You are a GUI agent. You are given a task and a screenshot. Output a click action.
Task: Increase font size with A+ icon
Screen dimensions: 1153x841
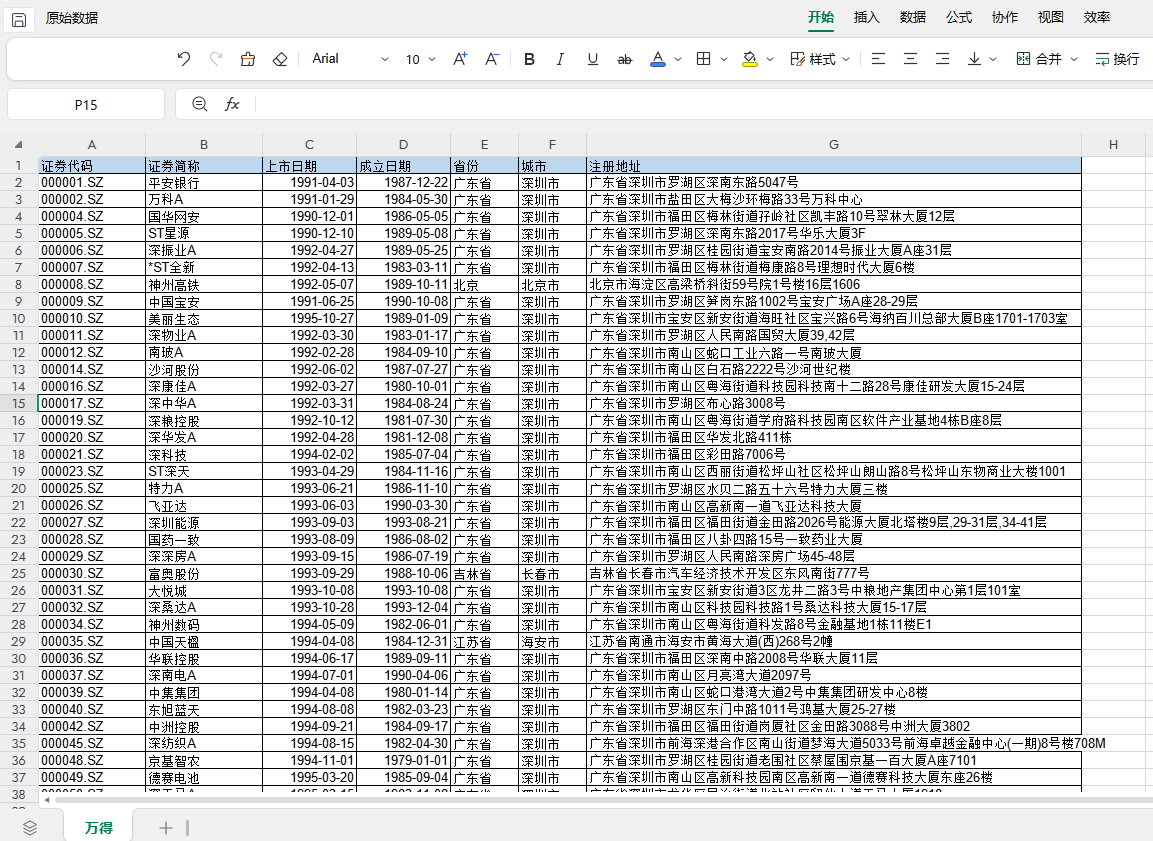[x=460, y=59]
